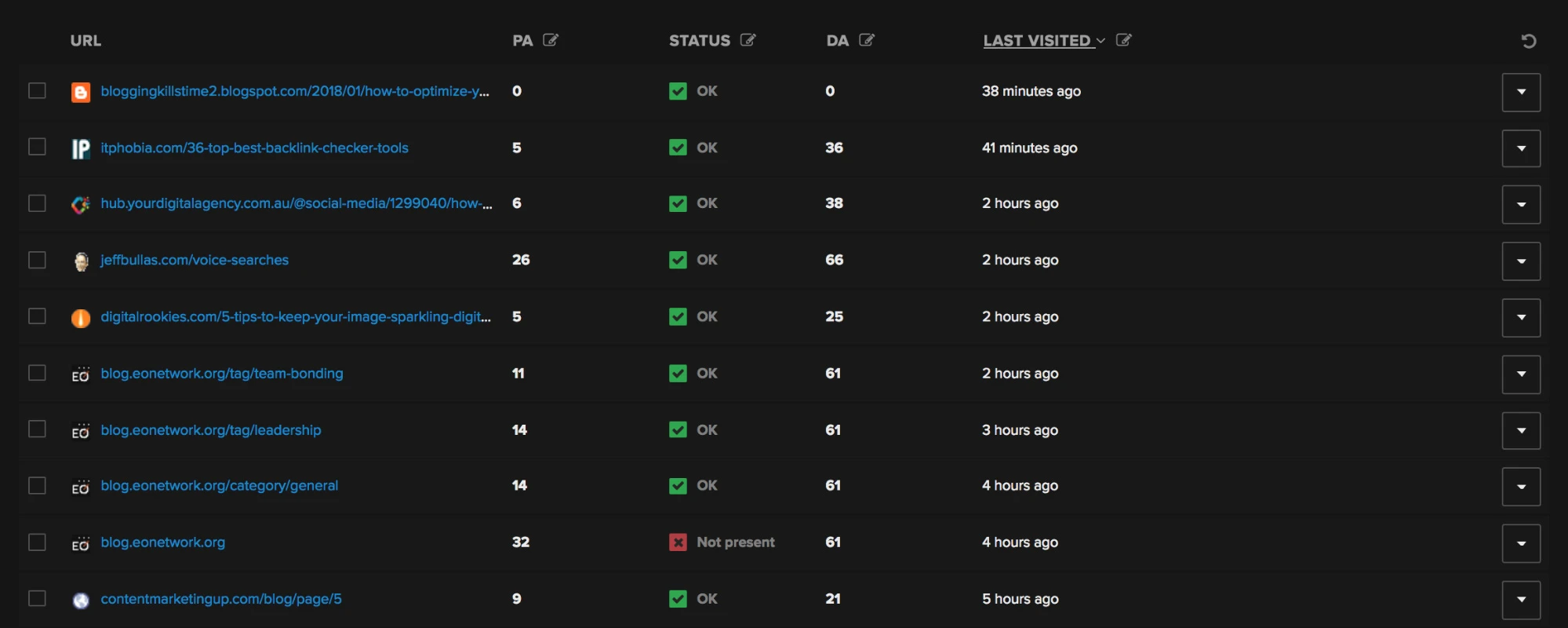
Task: Click the Blogger favicon of bloggingkillstime2 row
Action: click(81, 92)
